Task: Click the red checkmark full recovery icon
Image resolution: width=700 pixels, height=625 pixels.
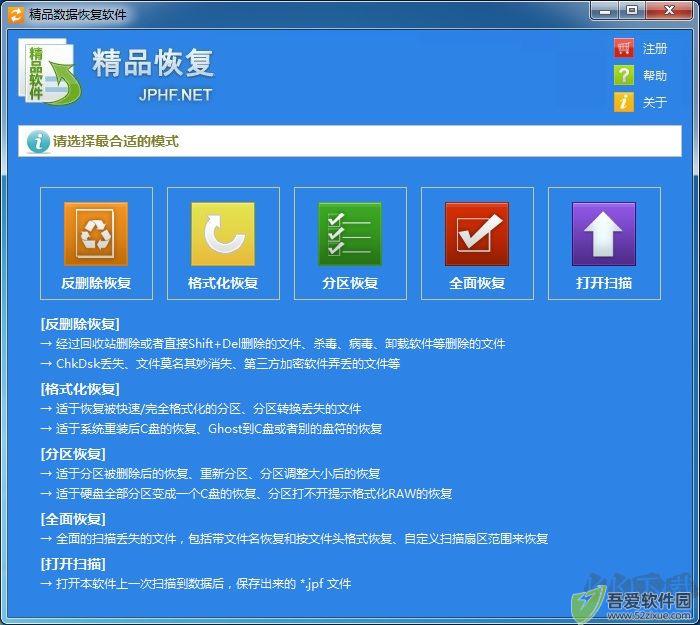Action: (477, 234)
